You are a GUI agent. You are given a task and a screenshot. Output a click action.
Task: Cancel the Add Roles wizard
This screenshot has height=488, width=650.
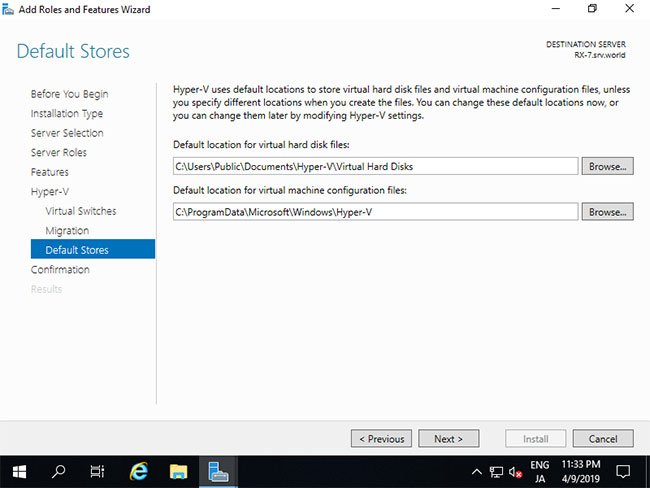coord(603,439)
